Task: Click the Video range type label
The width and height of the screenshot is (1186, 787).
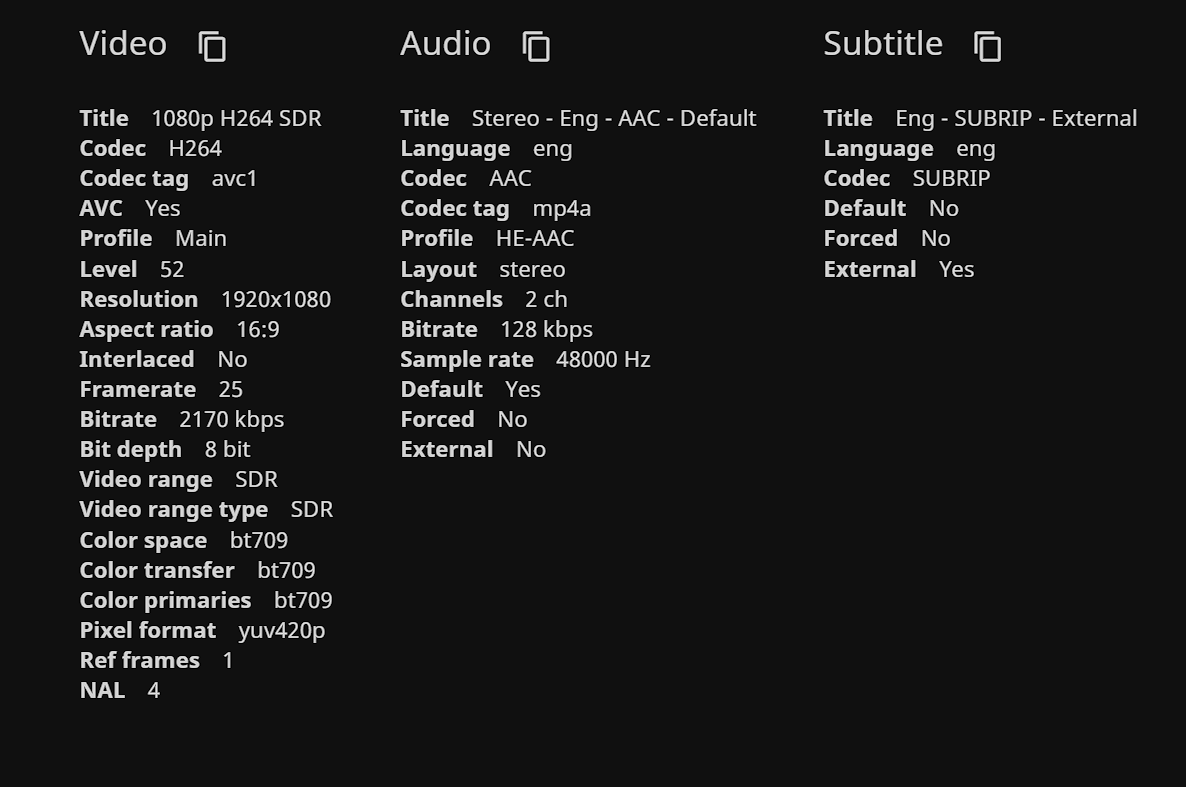Action: point(173,509)
